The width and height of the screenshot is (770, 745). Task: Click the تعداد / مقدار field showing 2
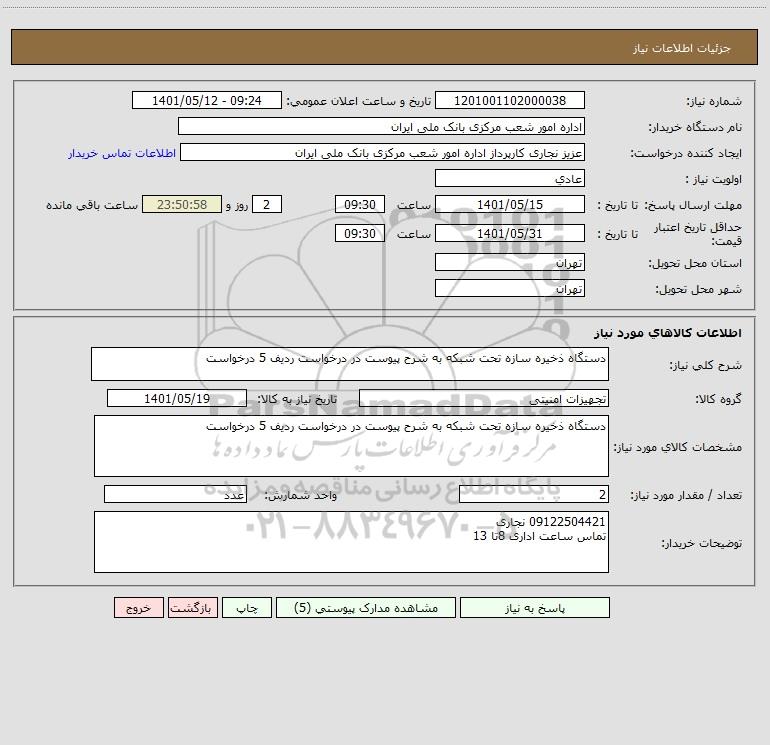pyautogui.click(x=534, y=495)
